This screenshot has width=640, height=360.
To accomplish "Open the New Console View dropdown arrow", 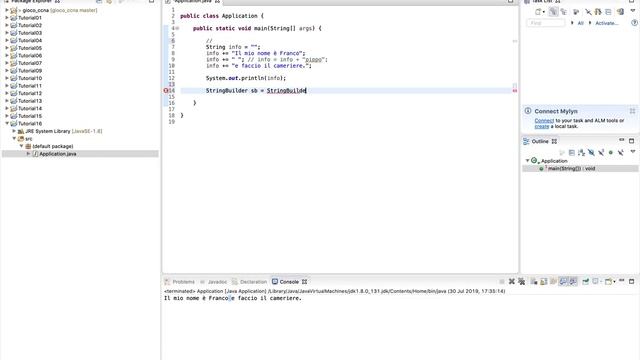I will (x=614, y=282).
